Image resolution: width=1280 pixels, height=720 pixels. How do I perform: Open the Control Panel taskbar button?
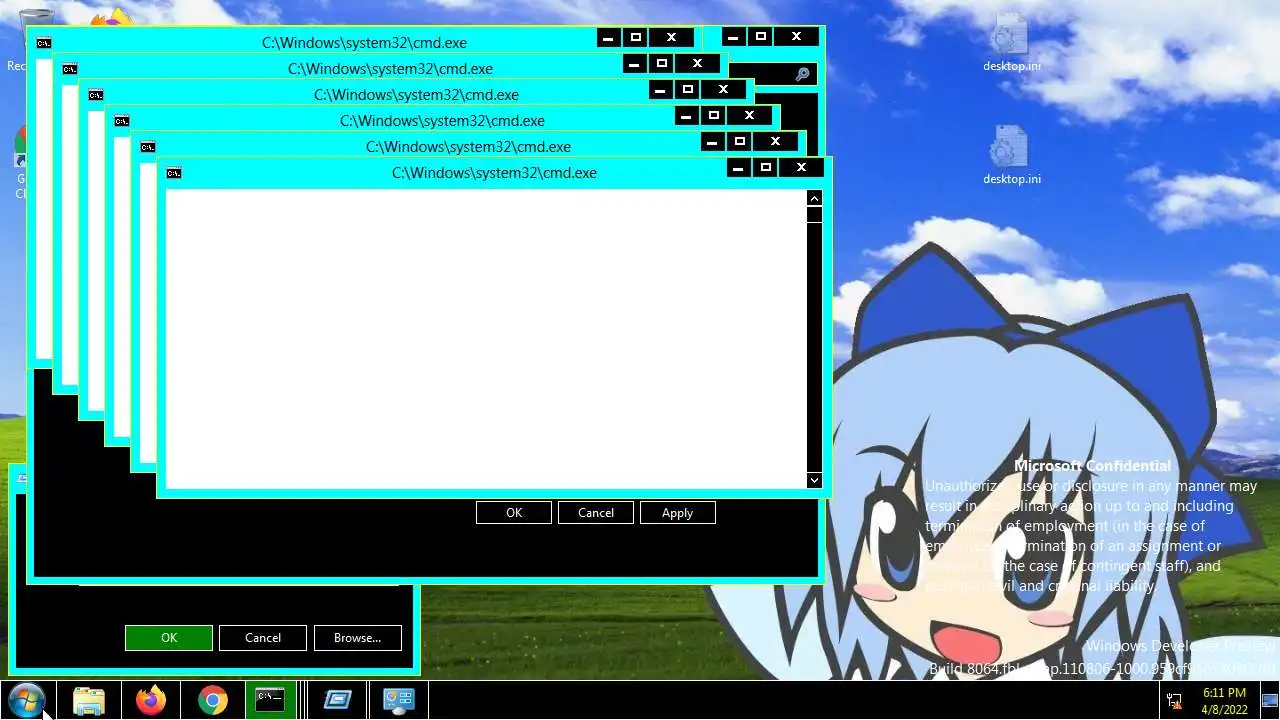pyautogui.click(x=399, y=700)
